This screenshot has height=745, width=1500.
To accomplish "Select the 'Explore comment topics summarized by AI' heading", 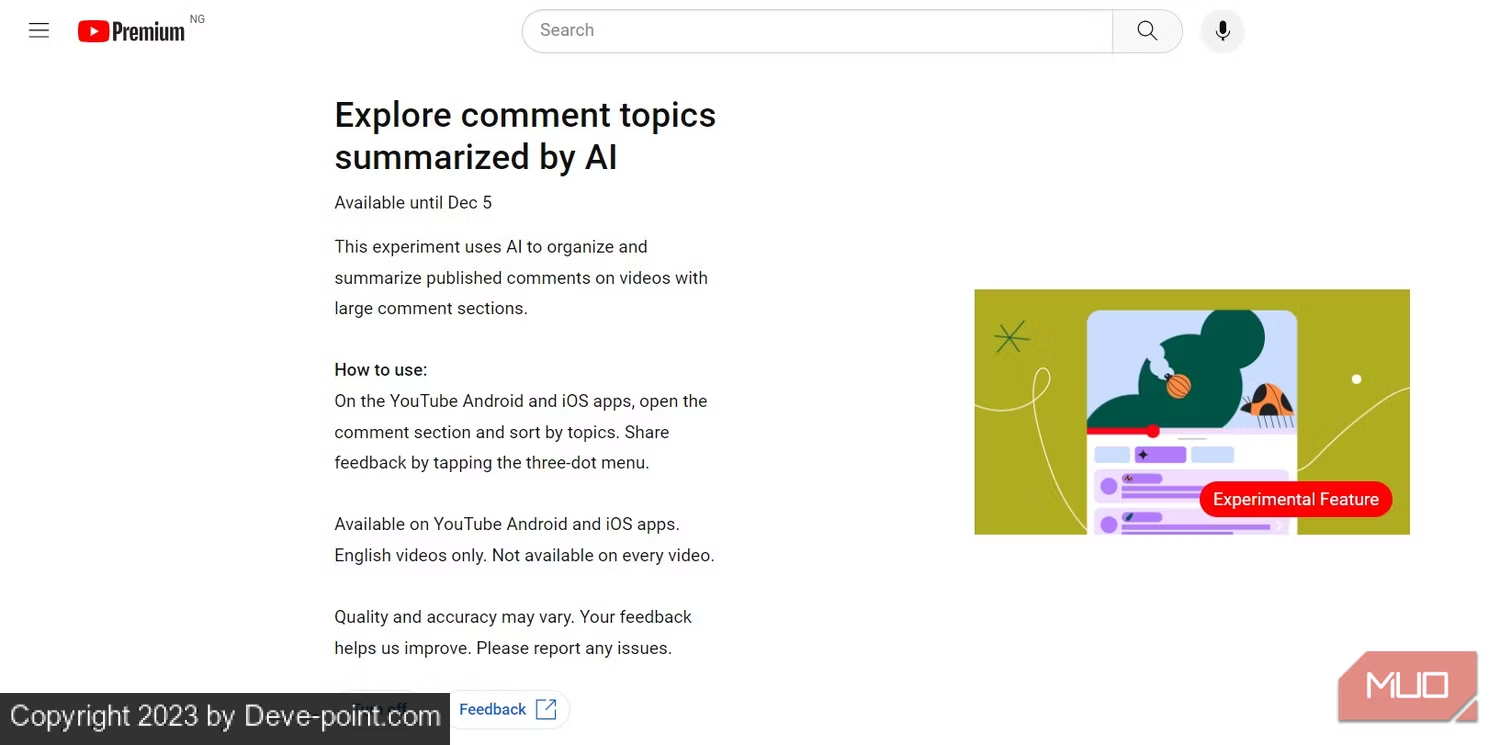I will coord(525,136).
